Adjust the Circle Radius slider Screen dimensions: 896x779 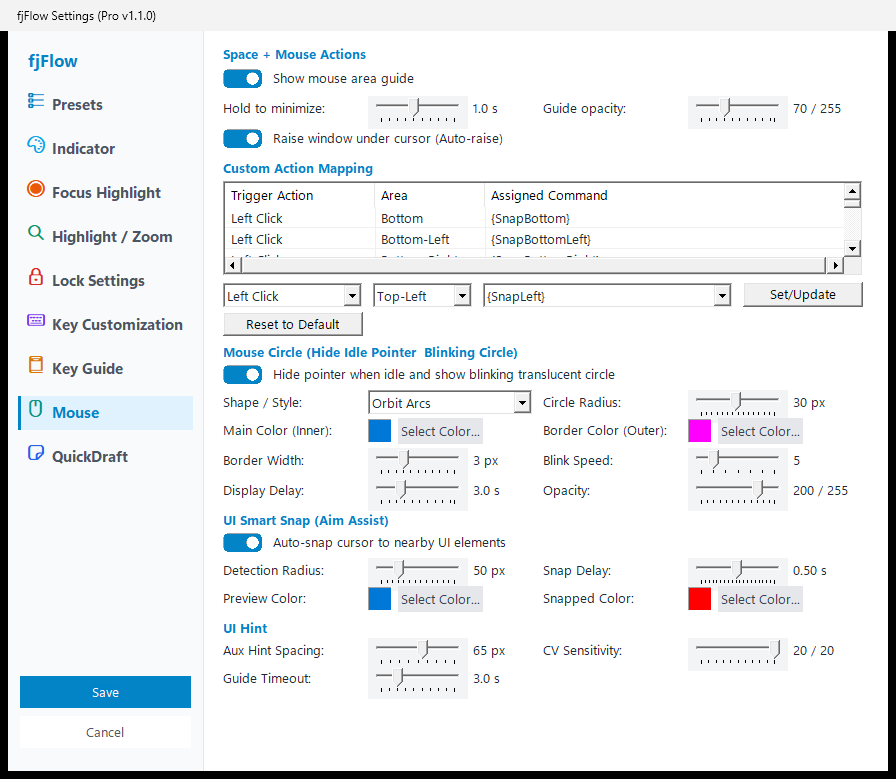738,405
